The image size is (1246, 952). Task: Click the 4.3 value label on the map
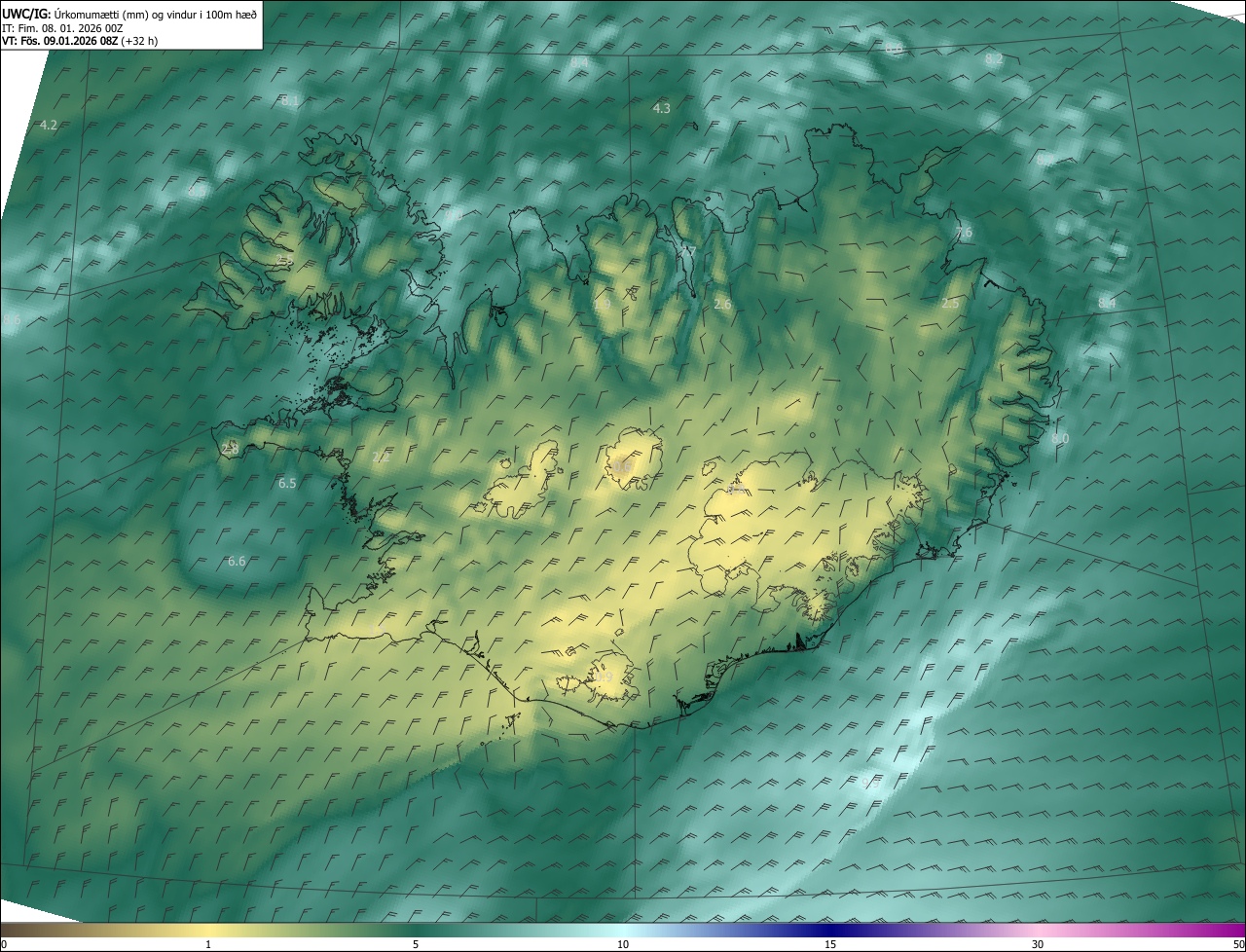pos(661,108)
